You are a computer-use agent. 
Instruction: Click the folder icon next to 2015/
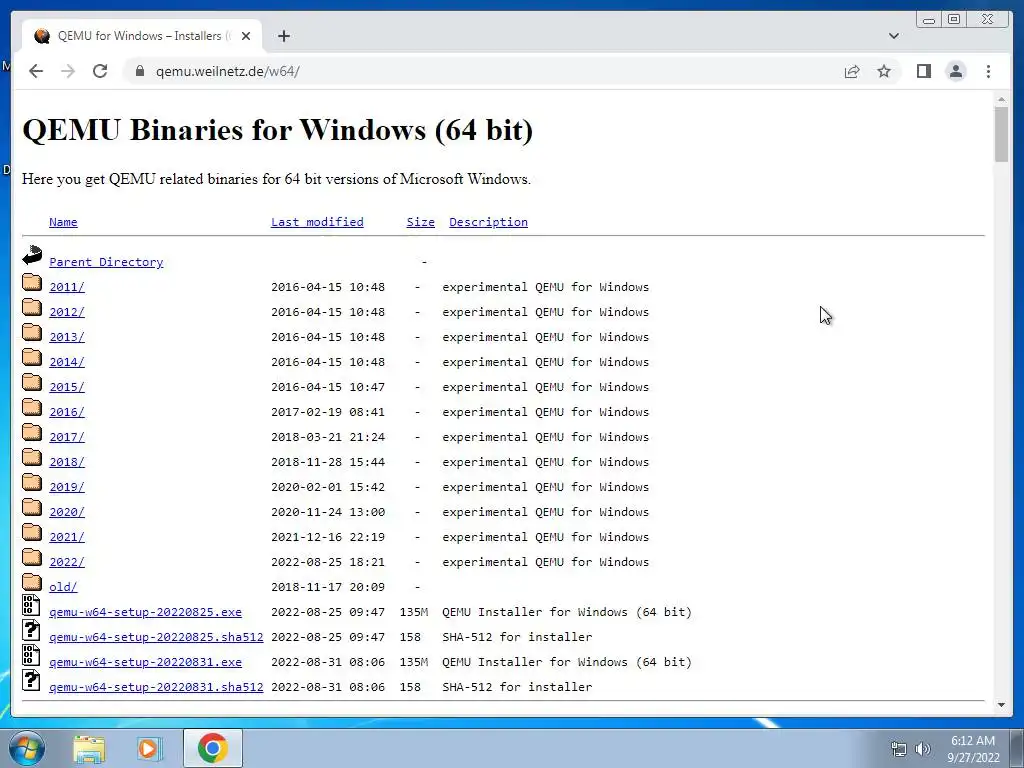click(31, 383)
